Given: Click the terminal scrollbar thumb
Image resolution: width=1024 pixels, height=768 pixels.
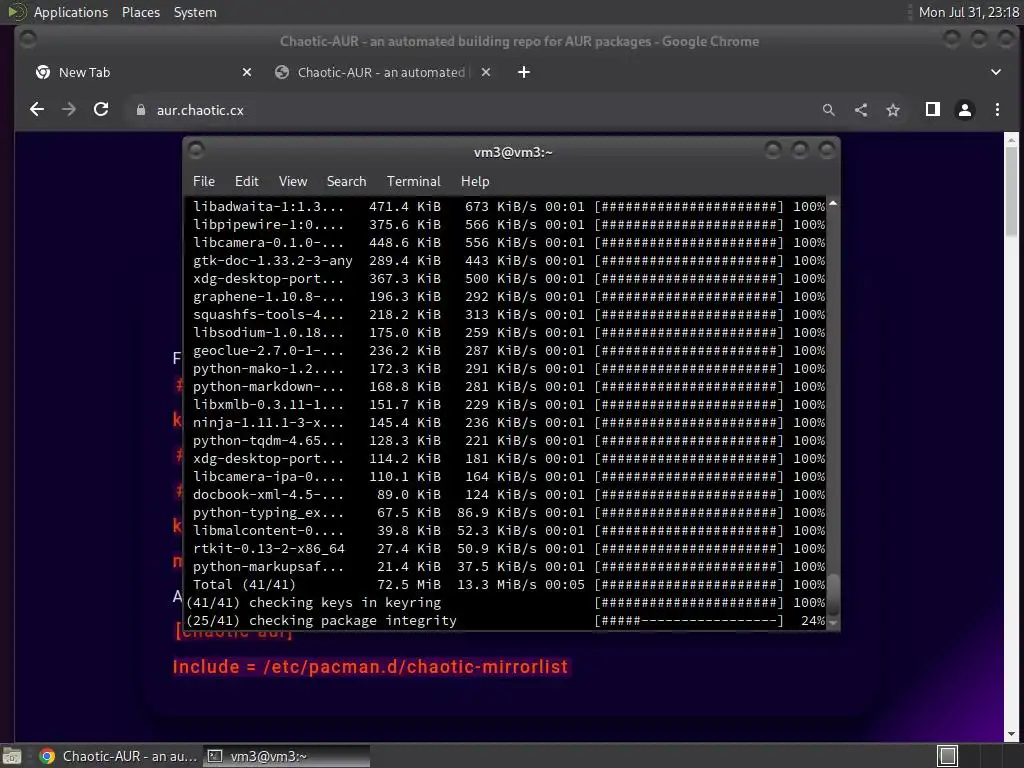Looking at the screenshot, I should (833, 594).
